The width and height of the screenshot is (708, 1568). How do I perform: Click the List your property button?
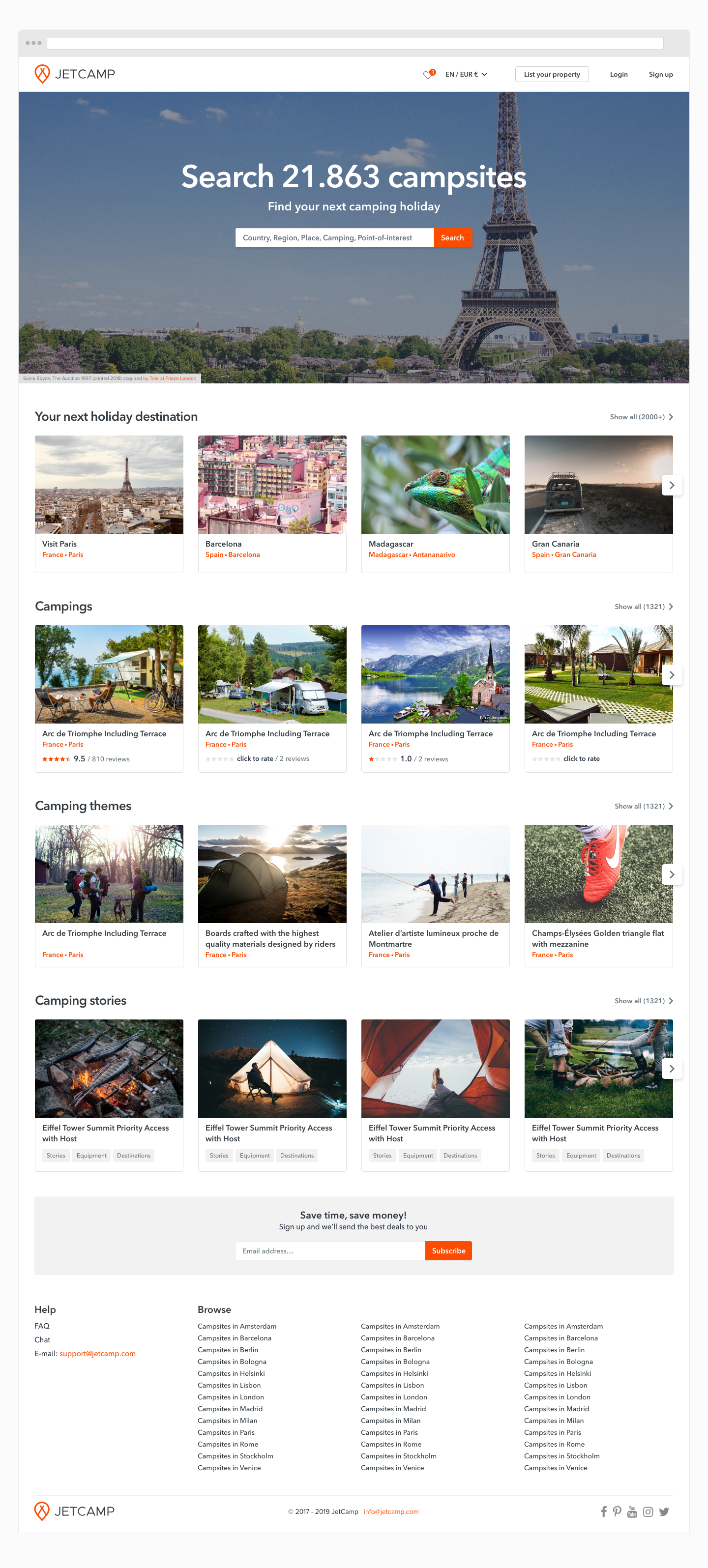(x=552, y=74)
